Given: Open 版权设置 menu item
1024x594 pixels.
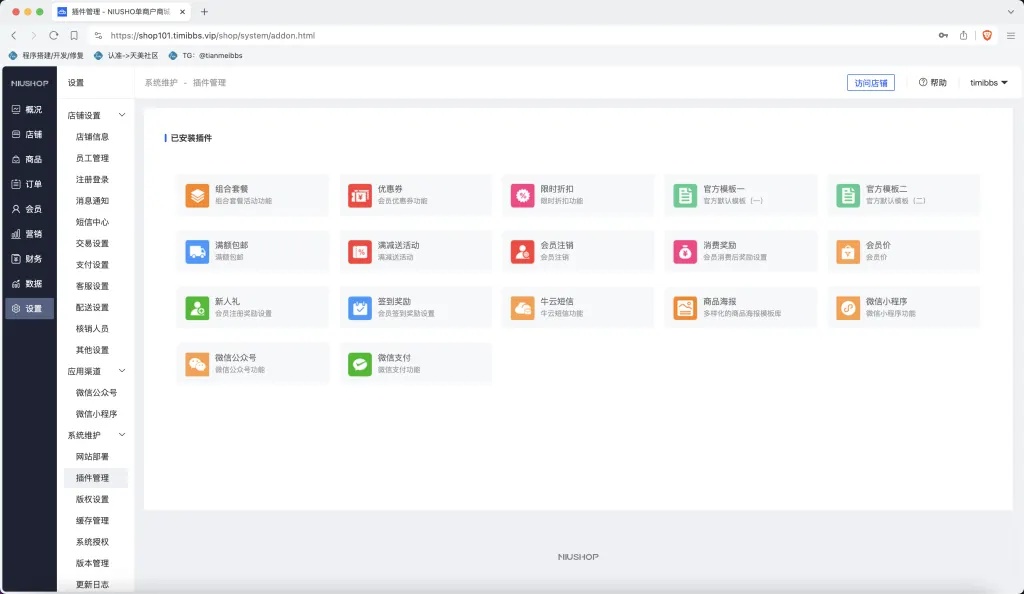Looking at the screenshot, I should point(92,499).
